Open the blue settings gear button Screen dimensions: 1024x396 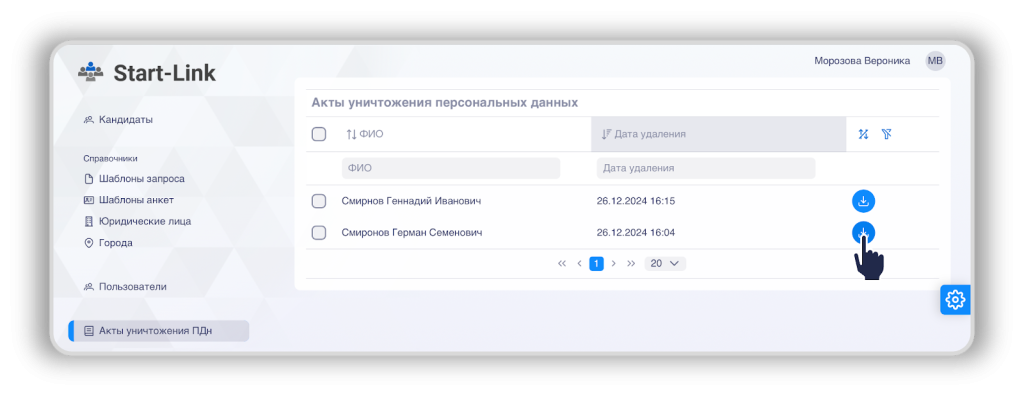tap(955, 300)
